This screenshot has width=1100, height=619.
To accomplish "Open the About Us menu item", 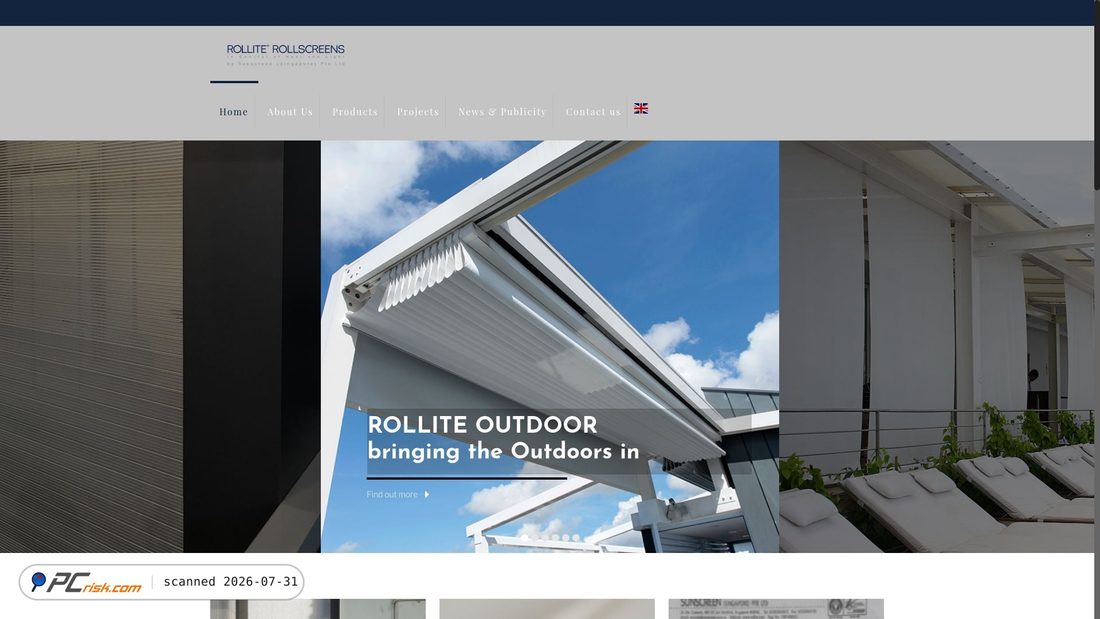I will [290, 112].
